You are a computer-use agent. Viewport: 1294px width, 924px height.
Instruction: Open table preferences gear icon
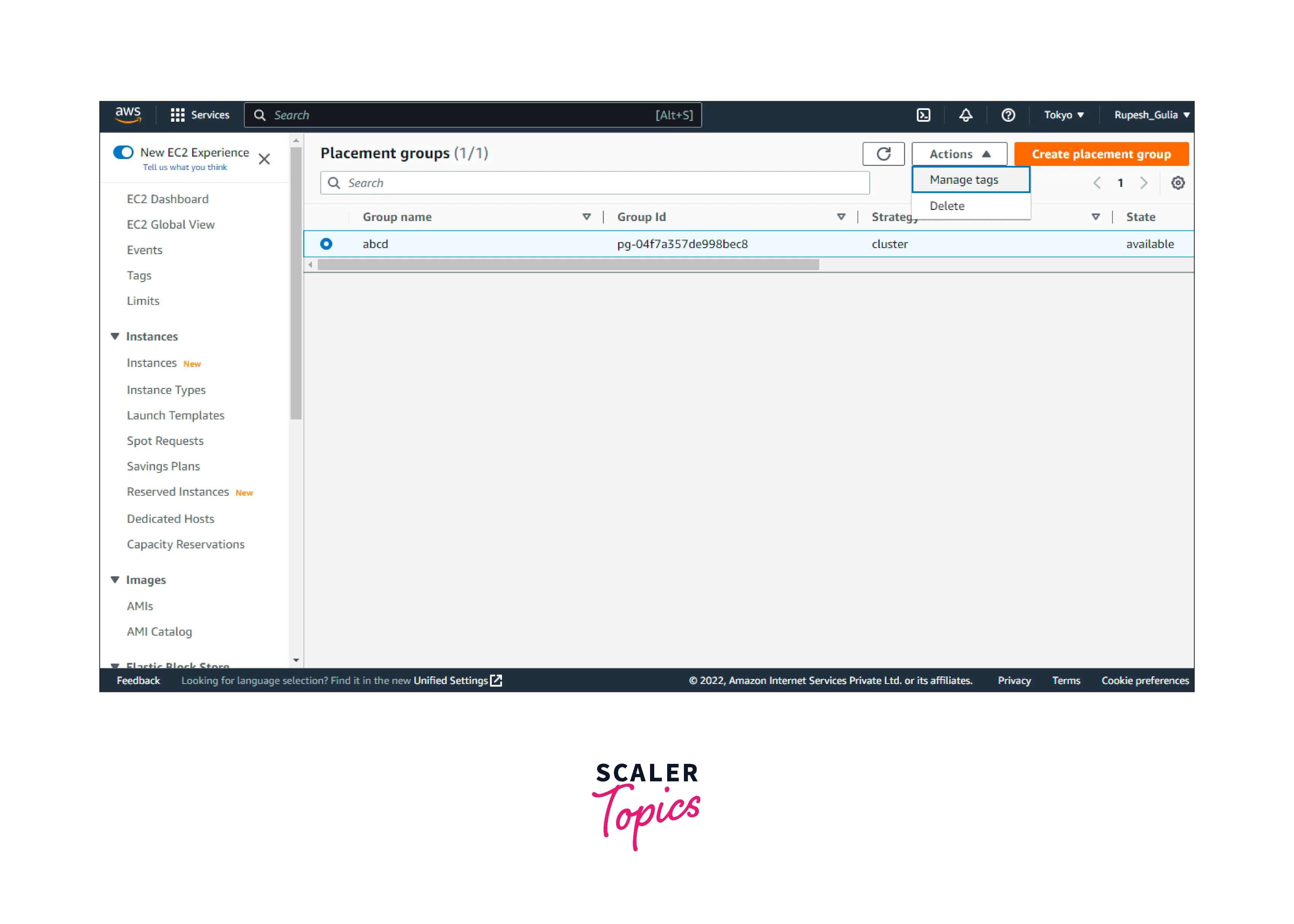(1177, 183)
